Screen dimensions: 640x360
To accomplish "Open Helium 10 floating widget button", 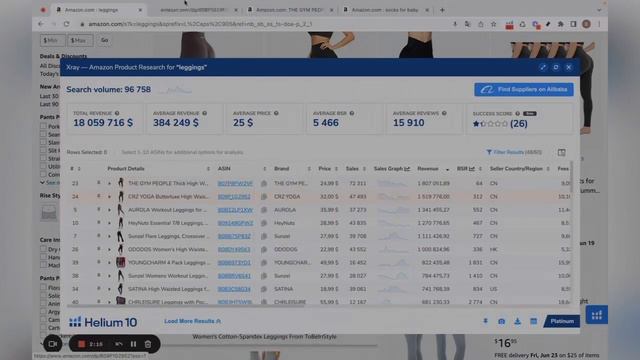I will tap(597, 315).
